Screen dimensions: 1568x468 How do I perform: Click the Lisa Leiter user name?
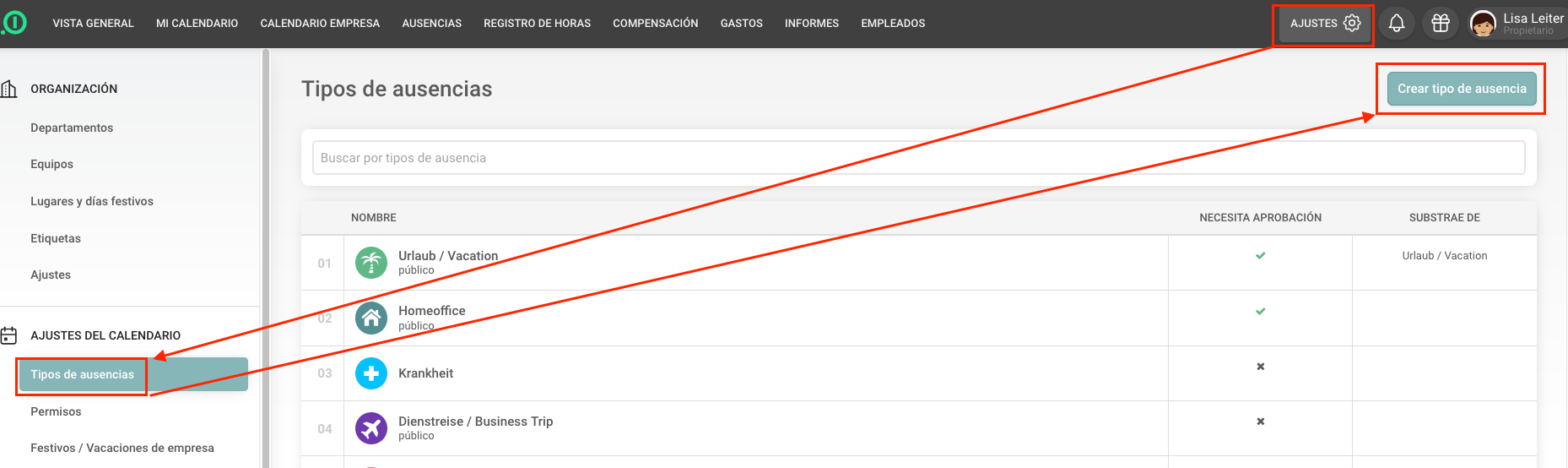tap(1533, 18)
